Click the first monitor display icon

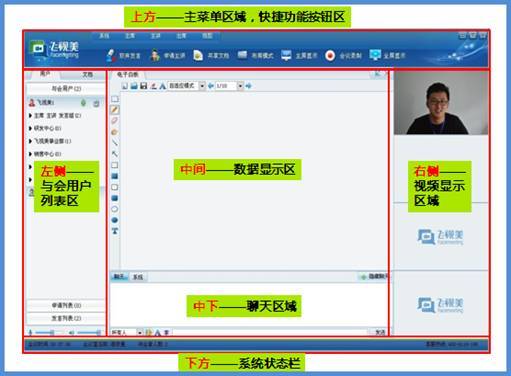286,55
